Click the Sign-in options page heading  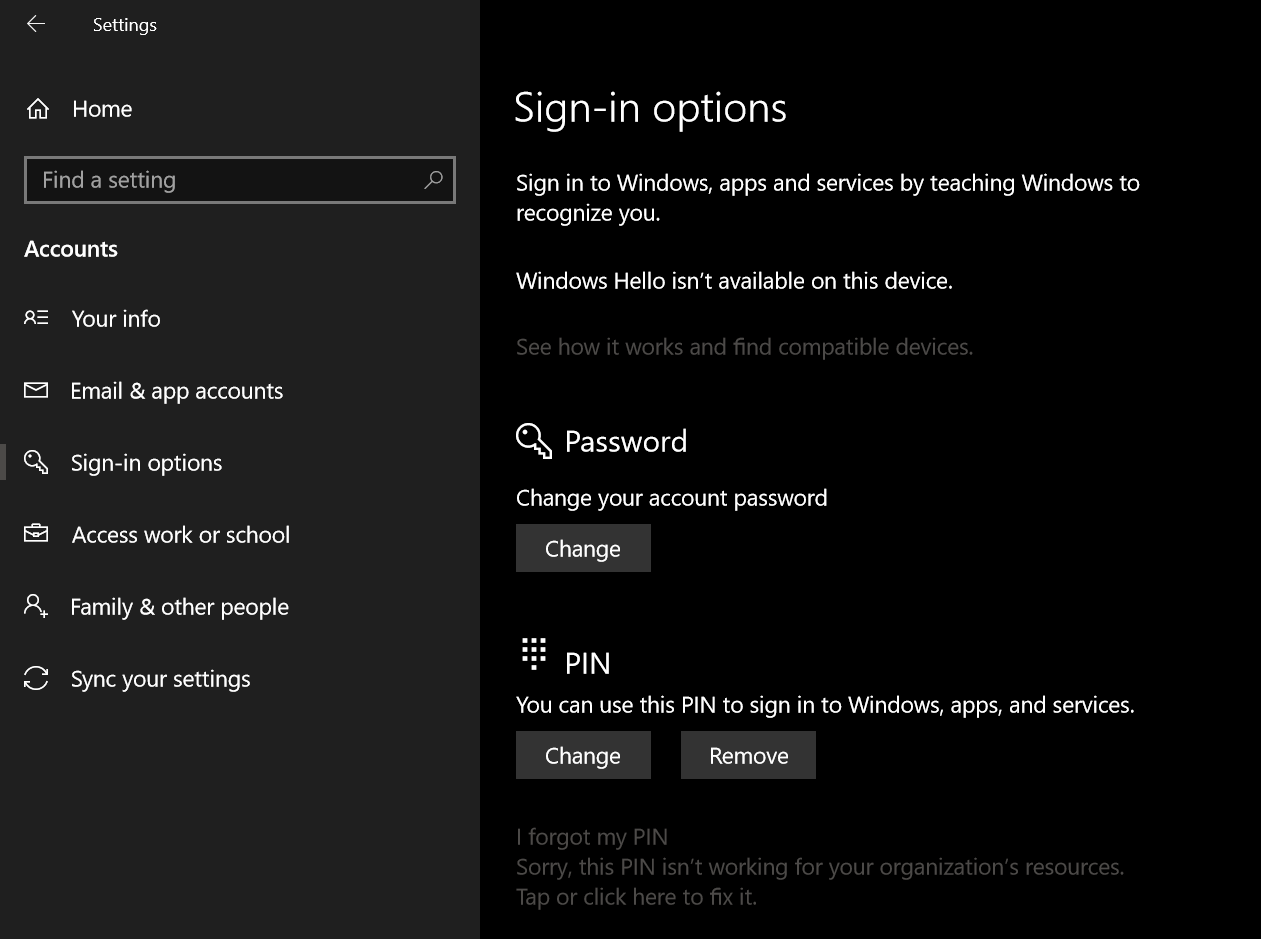tap(651, 108)
